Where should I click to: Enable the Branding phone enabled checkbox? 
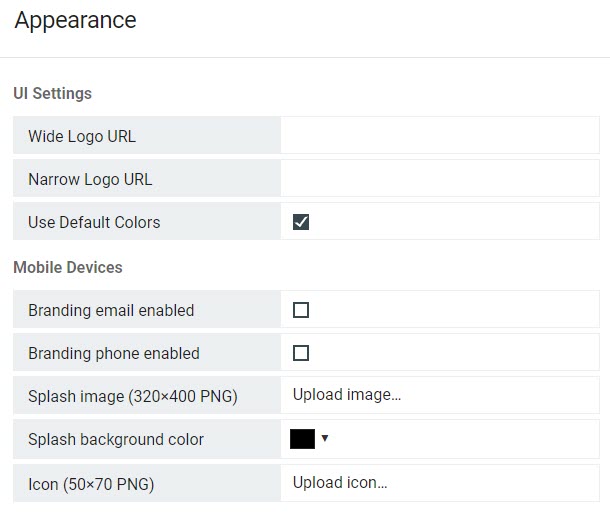[301, 353]
